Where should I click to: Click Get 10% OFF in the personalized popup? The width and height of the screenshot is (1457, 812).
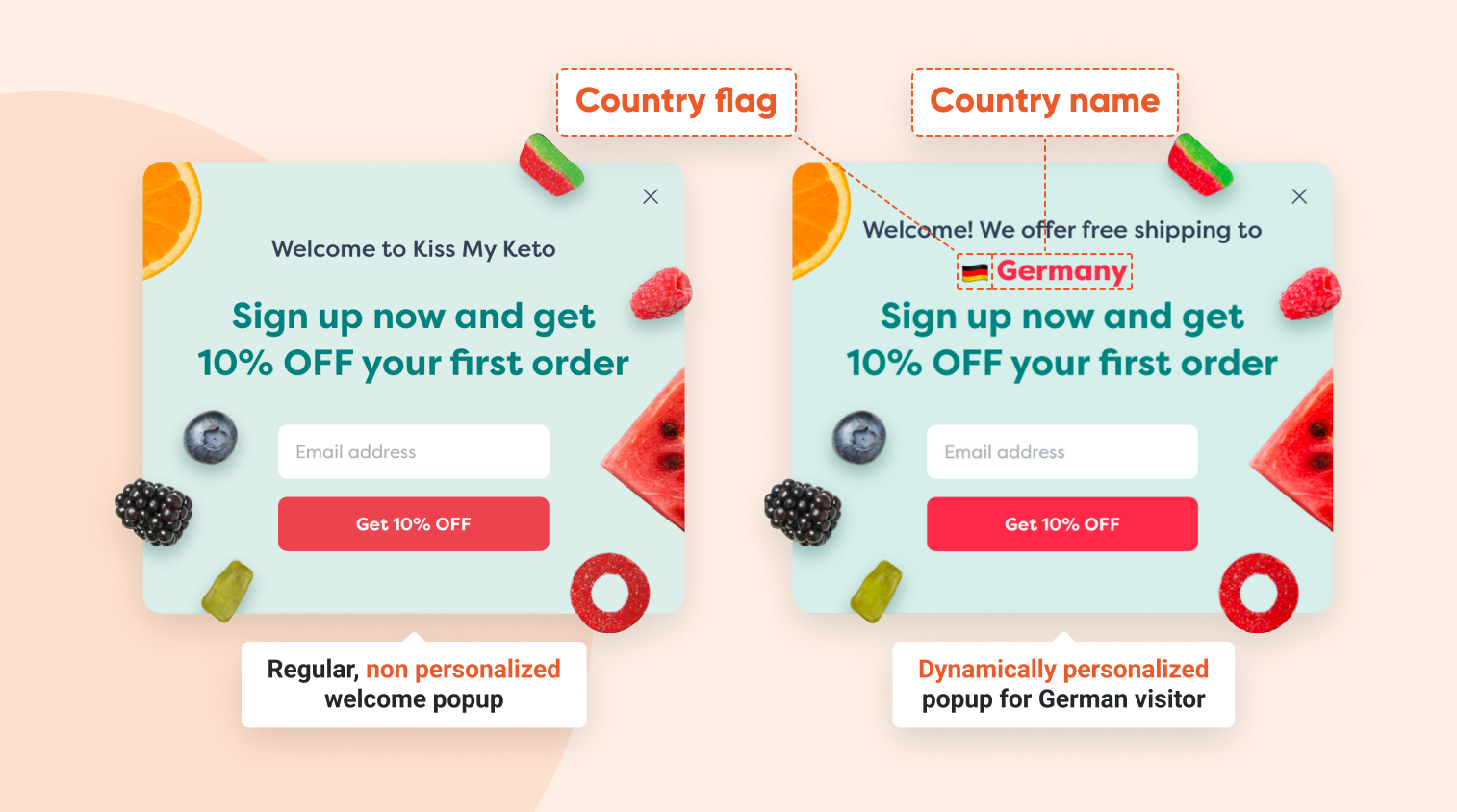(1062, 524)
